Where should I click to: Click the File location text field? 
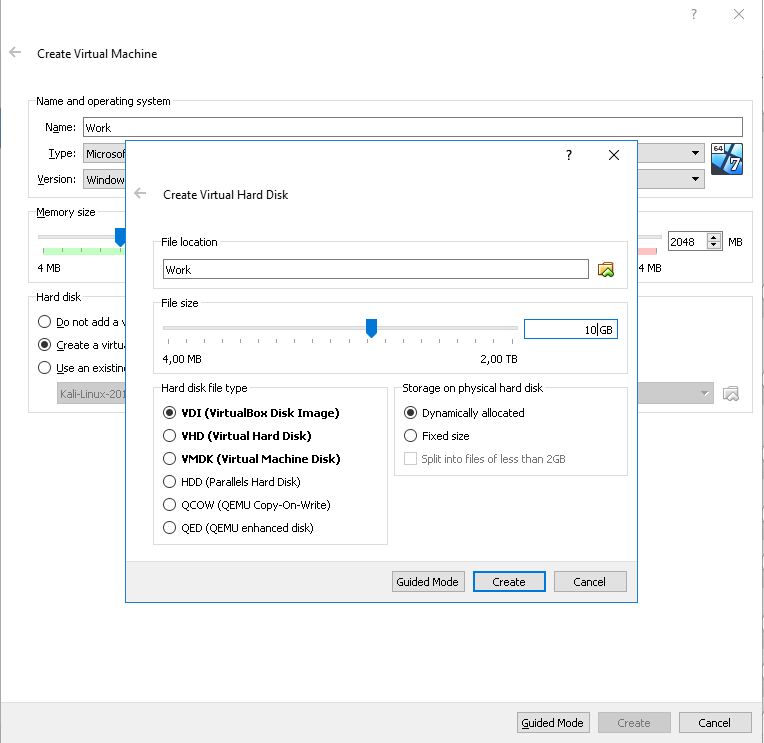tap(375, 270)
